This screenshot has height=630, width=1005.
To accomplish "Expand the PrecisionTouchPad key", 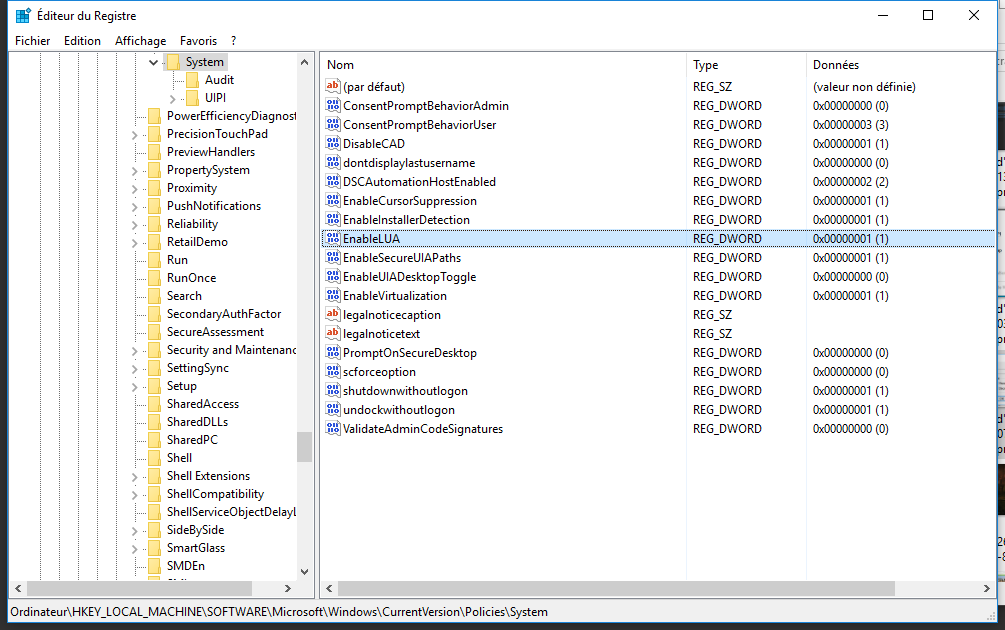I will [135, 135].
